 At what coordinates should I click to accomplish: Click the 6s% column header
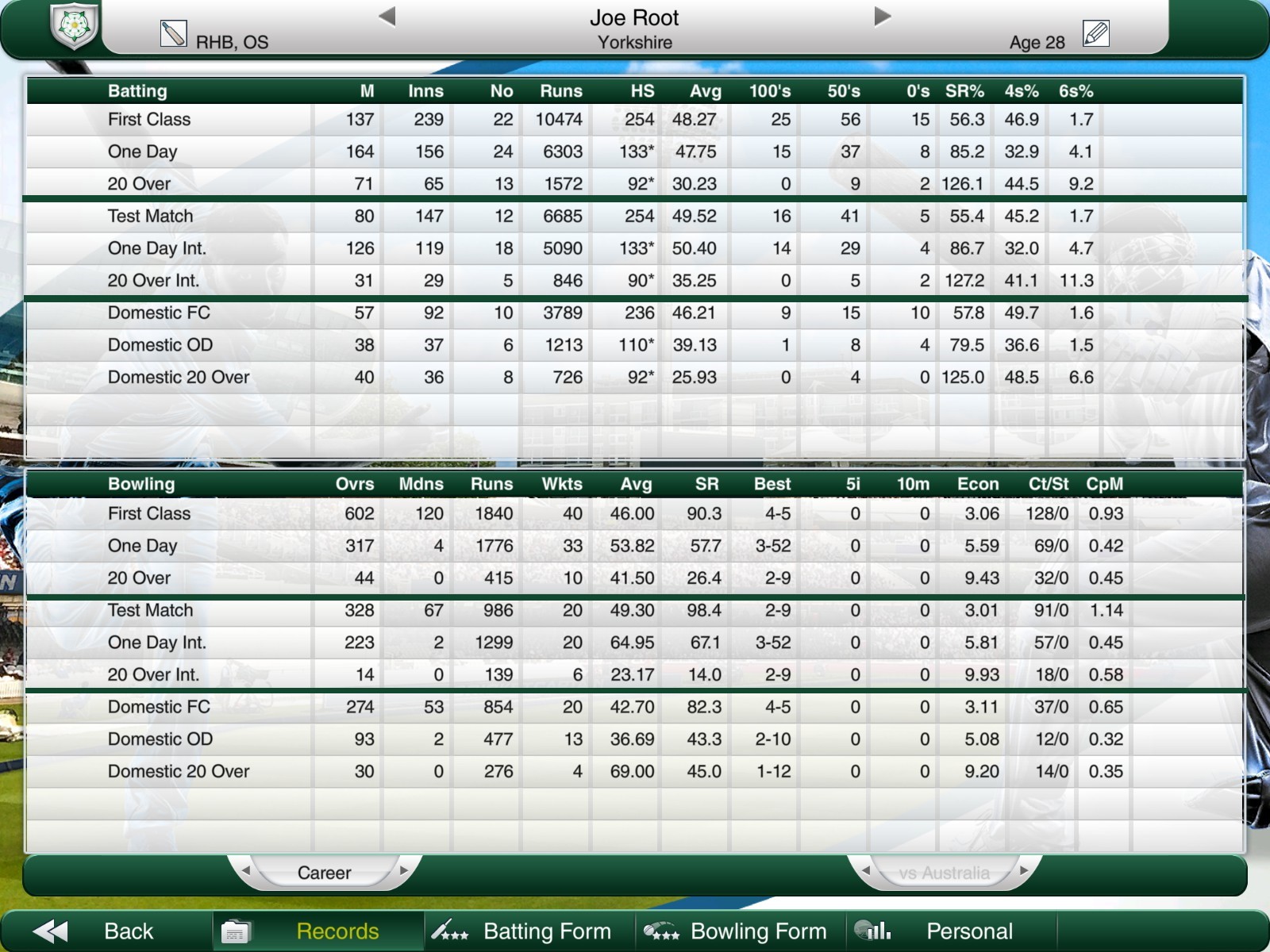pos(1076,90)
